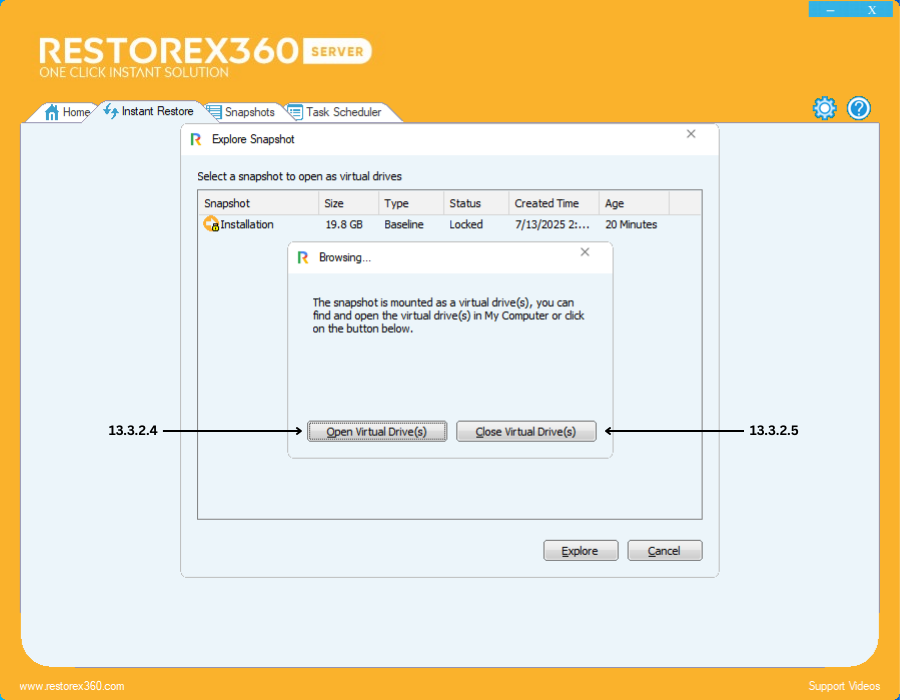The image size is (900, 700).
Task: Click the Browsing dialog logo icon
Action: coord(303,258)
